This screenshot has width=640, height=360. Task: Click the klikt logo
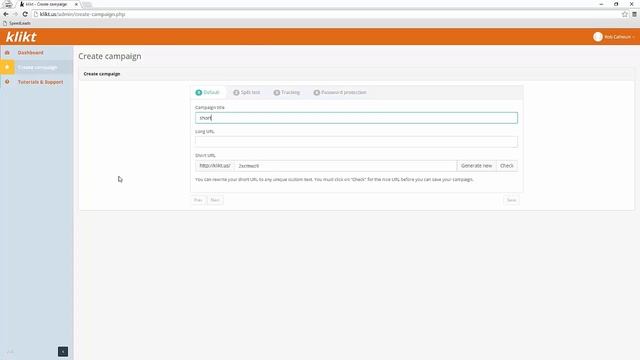click(21, 37)
